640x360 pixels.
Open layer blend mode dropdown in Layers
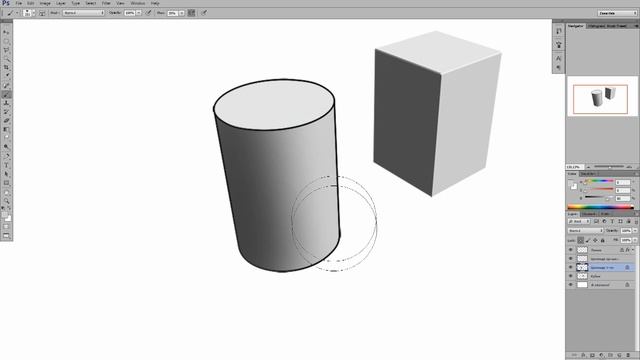585,231
